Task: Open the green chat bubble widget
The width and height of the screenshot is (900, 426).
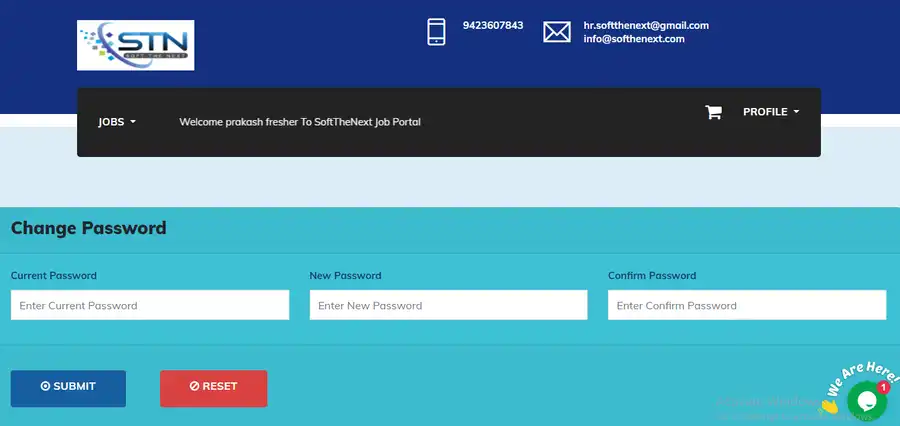Action: coord(866,402)
